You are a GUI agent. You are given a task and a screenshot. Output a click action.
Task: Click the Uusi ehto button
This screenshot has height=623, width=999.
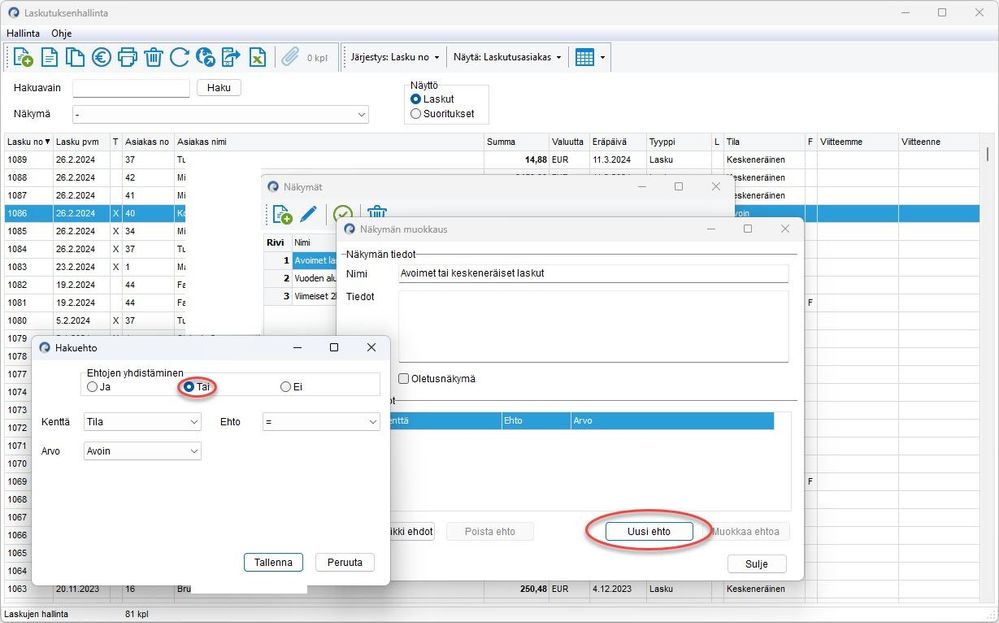[649, 531]
